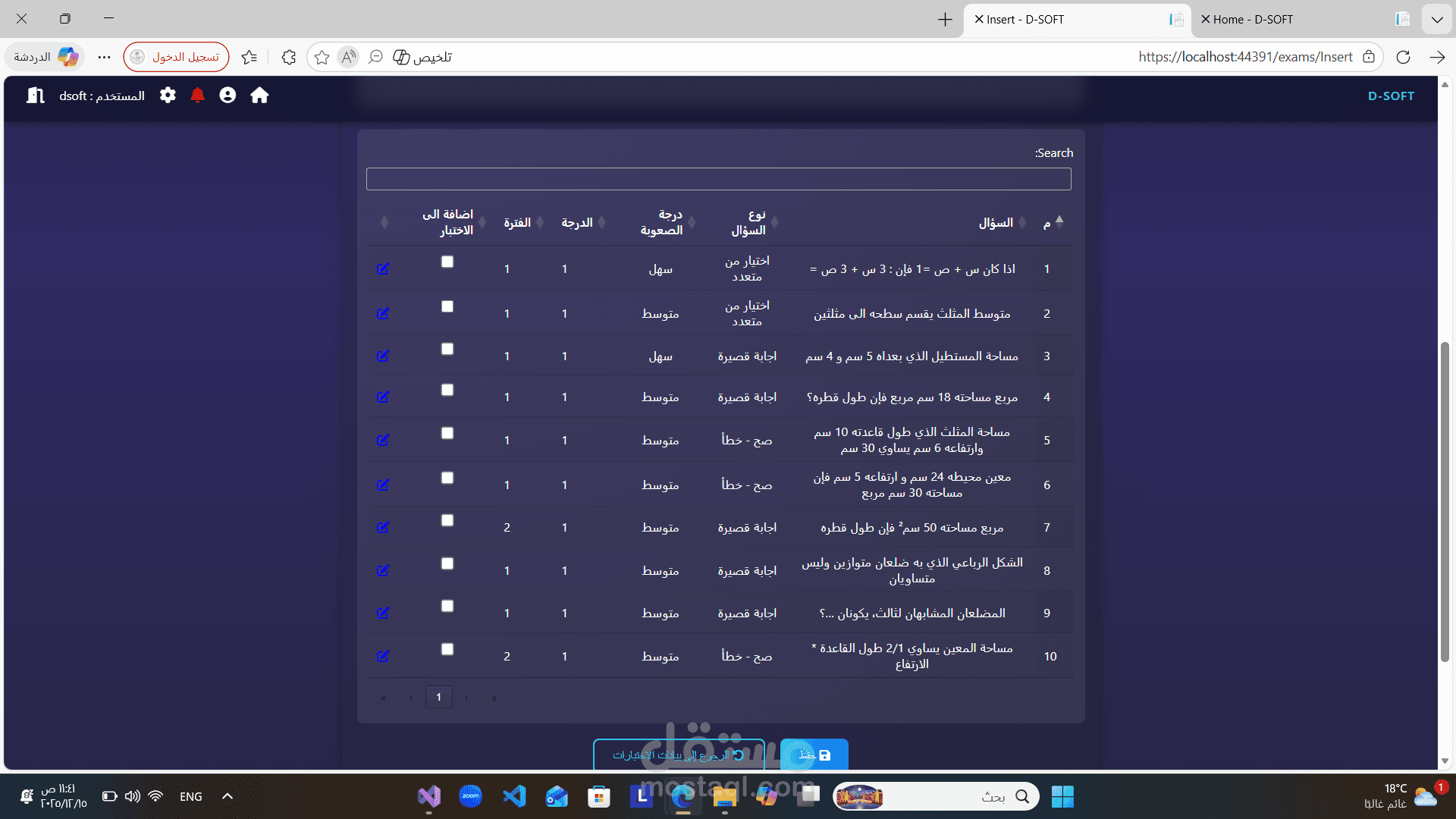
Task: Check the add-to-exam box for question 2
Action: coord(447,306)
